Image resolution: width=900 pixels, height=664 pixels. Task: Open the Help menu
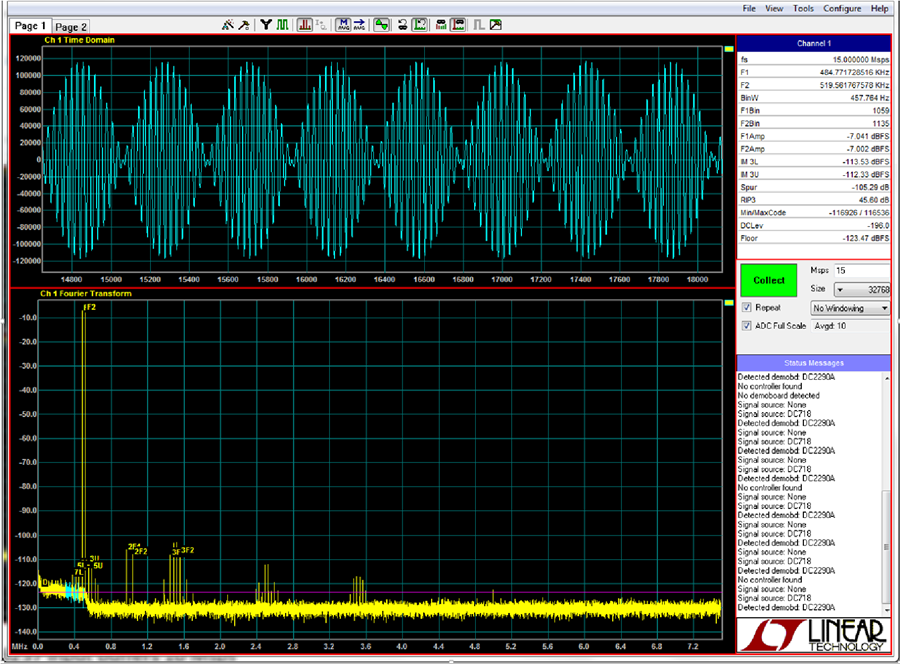(x=879, y=9)
